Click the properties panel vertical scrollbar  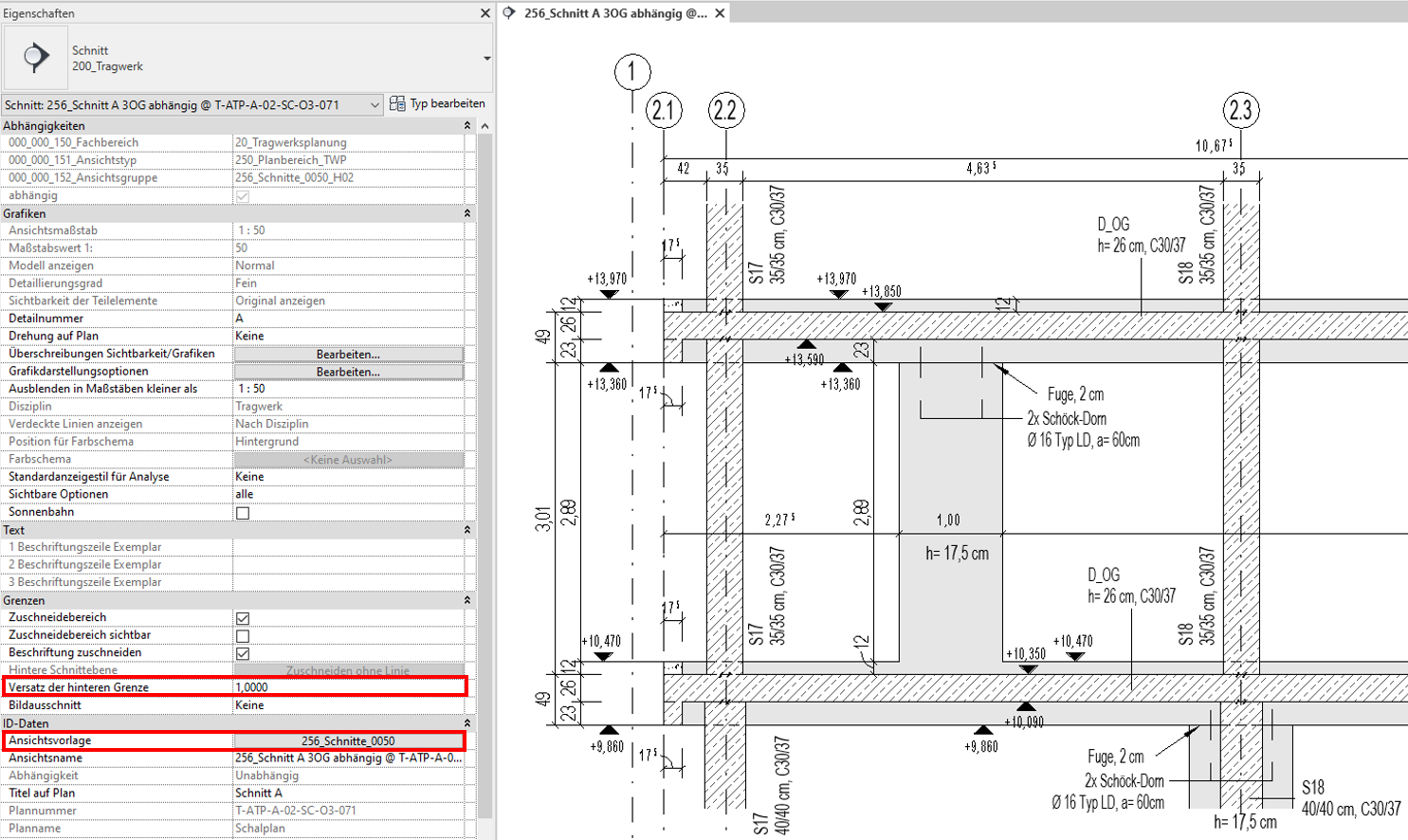485,474
